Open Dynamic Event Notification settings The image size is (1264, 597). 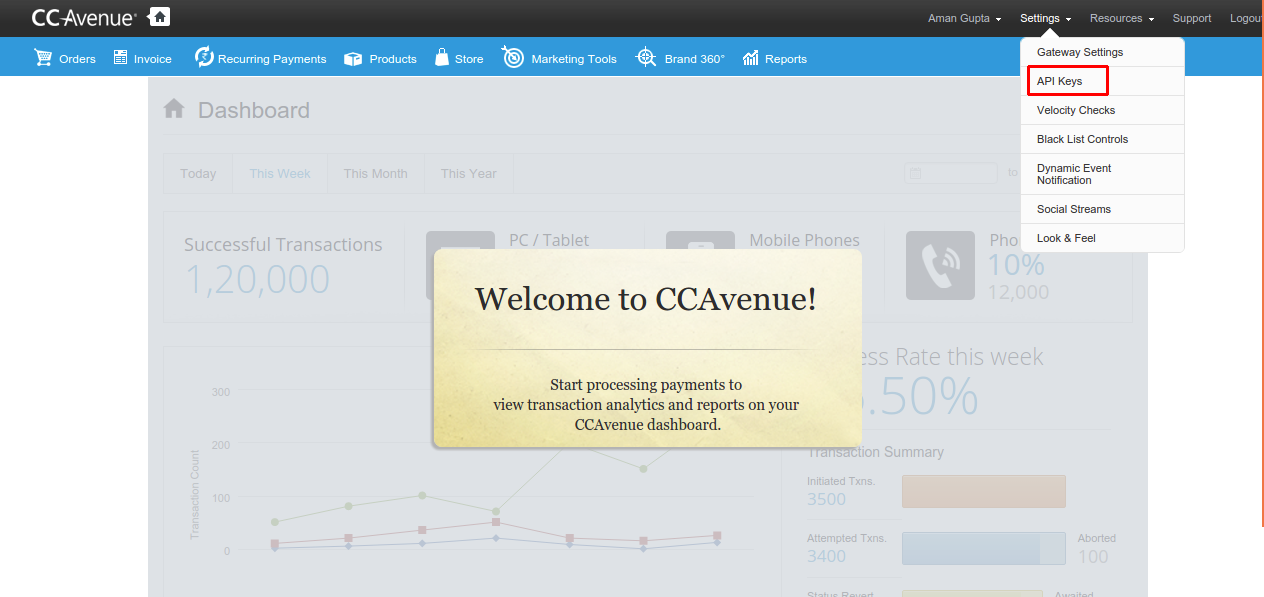pos(1074,174)
